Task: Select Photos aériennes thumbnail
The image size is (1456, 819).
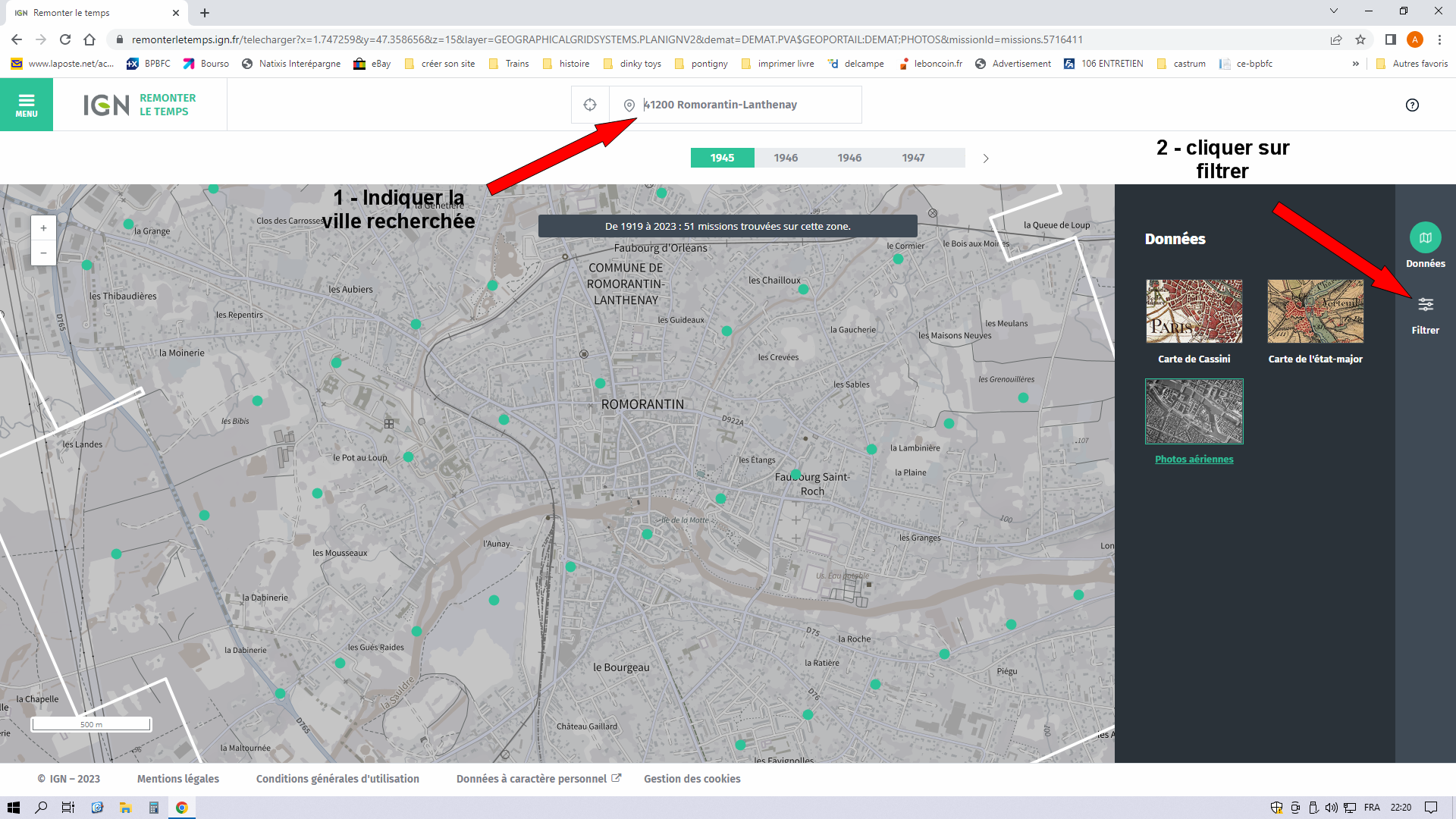Action: [1194, 411]
